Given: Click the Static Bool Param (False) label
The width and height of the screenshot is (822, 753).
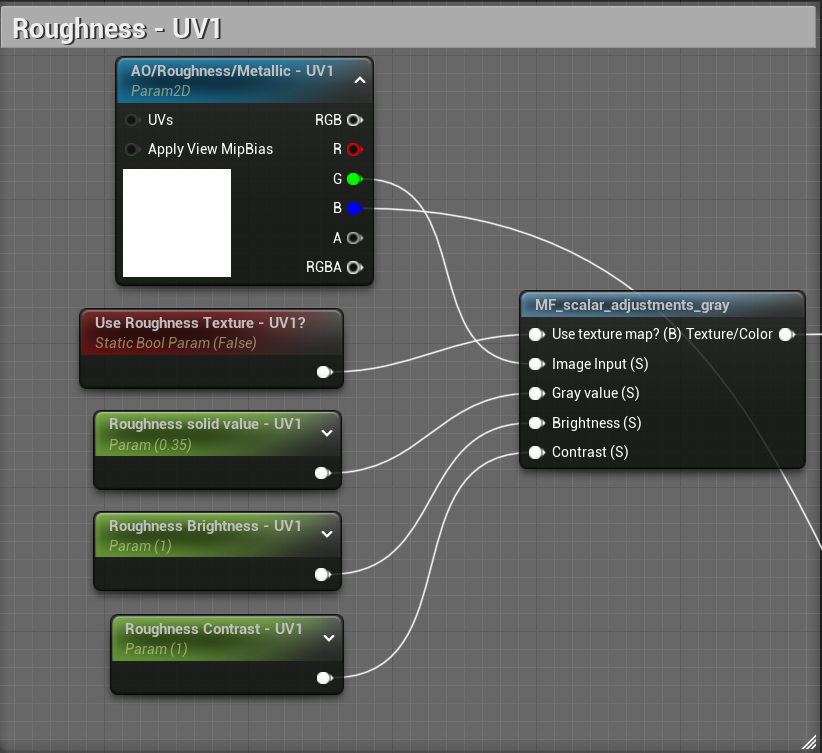Looking at the screenshot, I should click(x=176, y=343).
